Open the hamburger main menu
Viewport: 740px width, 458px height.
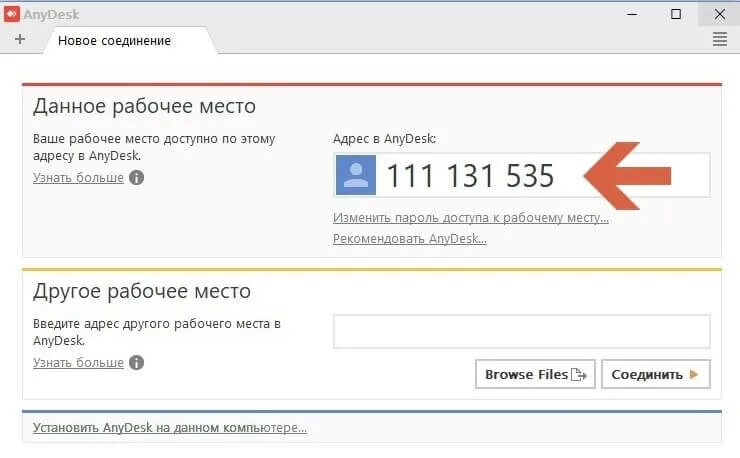coord(720,39)
